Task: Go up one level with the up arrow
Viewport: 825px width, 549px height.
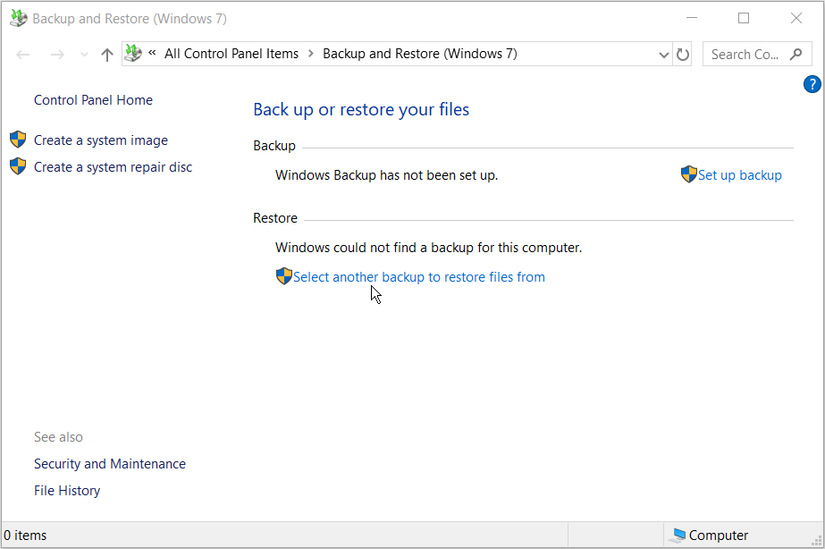Action: pyautogui.click(x=107, y=54)
